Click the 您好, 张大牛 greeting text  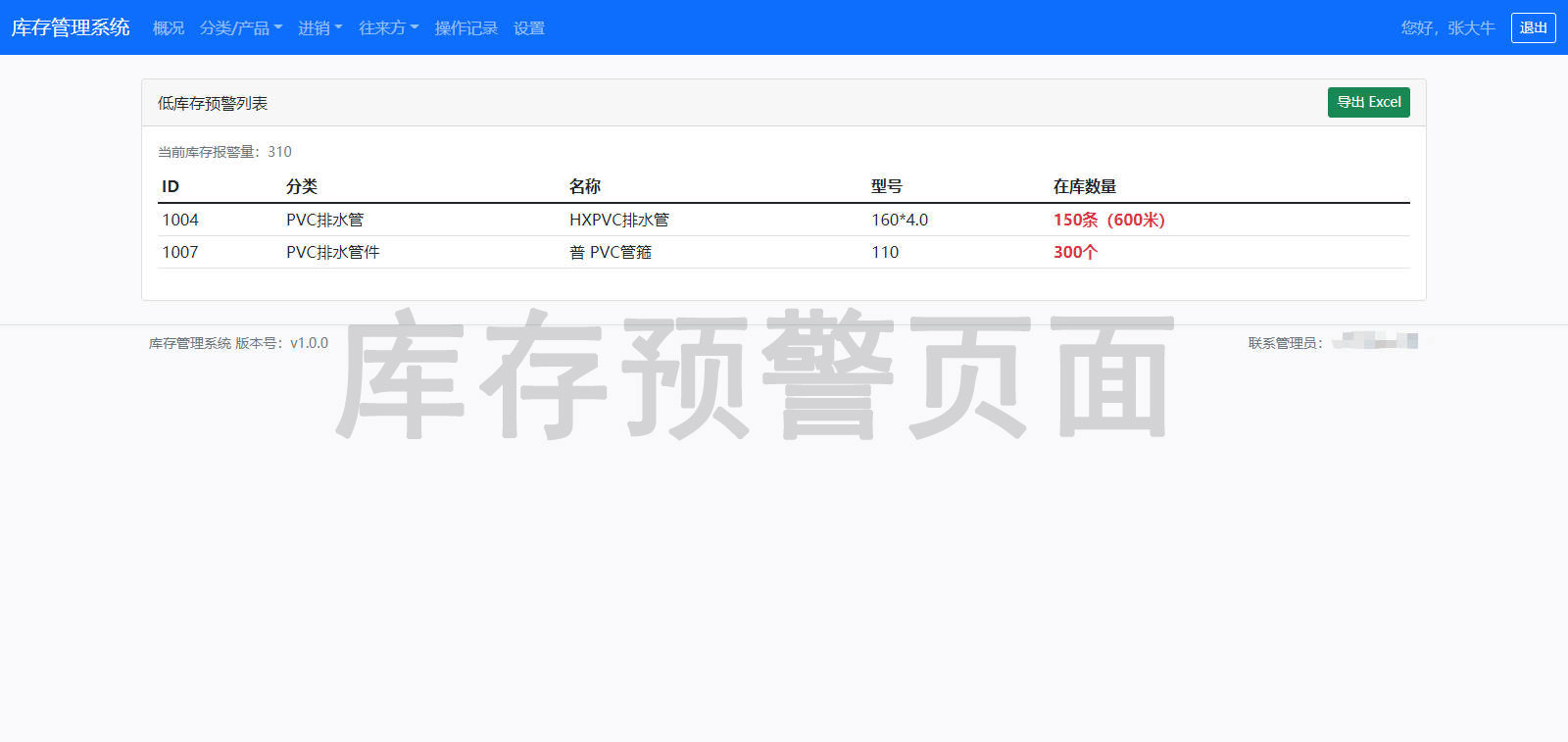pos(1447,28)
